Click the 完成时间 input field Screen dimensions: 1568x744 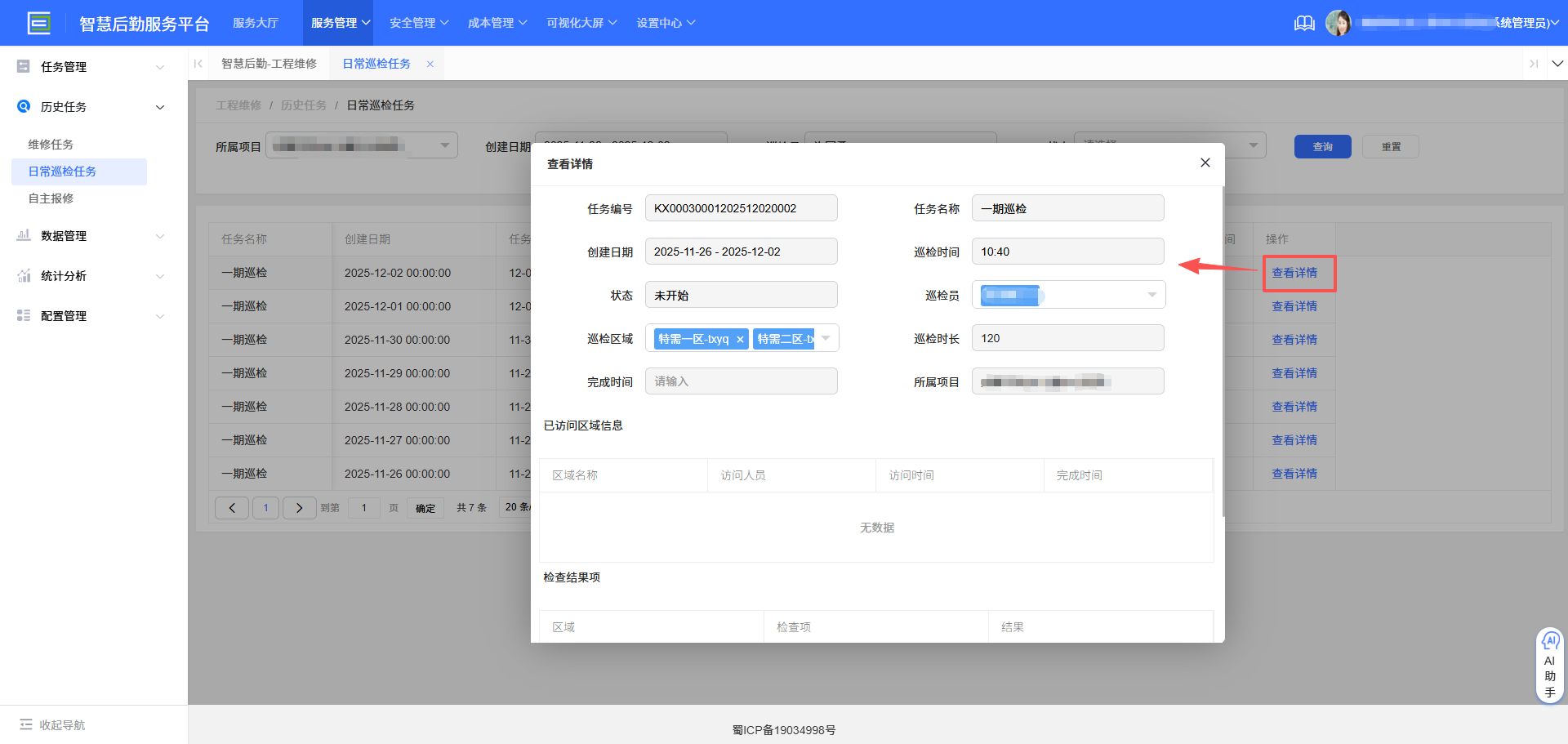[741, 381]
